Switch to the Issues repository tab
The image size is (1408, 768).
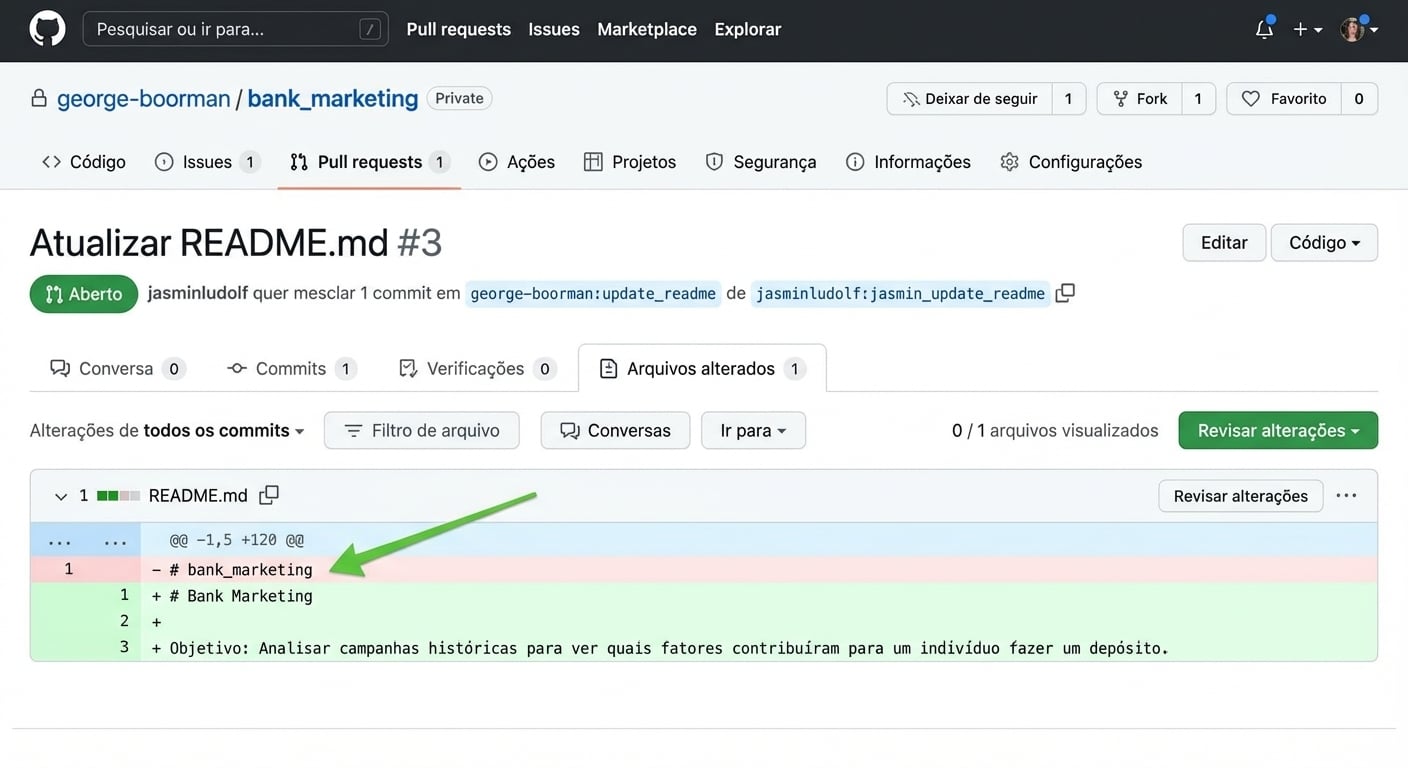point(208,162)
